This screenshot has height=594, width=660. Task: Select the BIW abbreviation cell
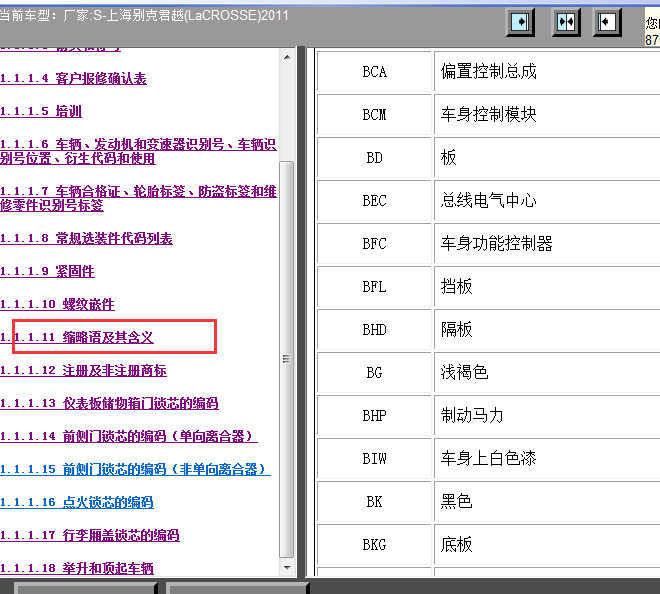point(375,459)
